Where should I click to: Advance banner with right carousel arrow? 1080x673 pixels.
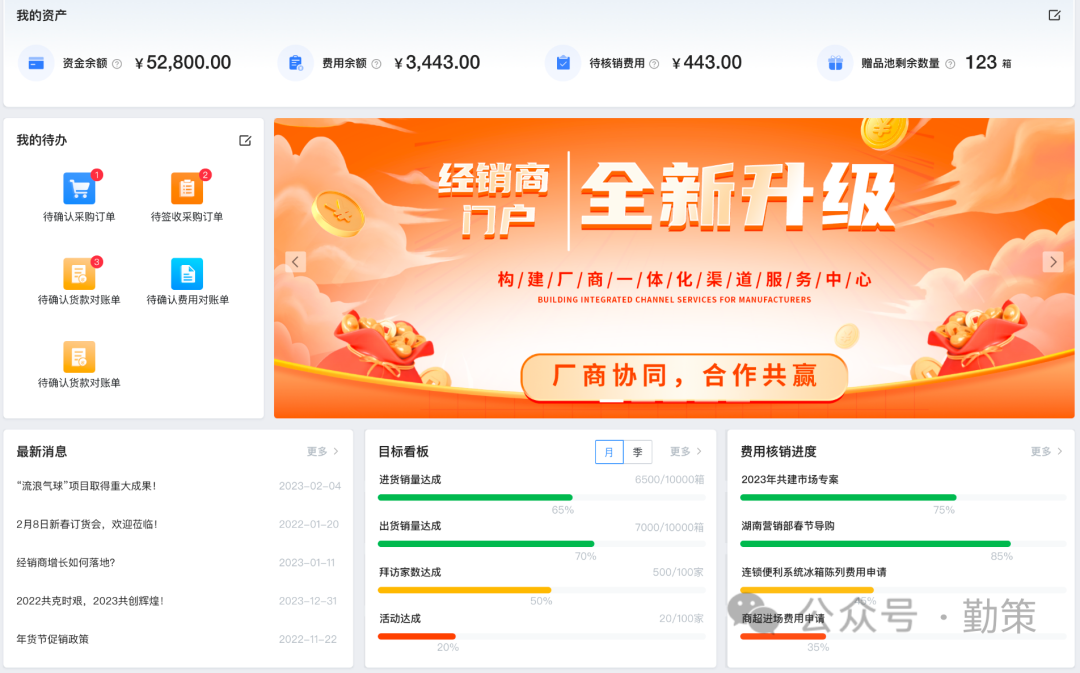pos(1052,262)
